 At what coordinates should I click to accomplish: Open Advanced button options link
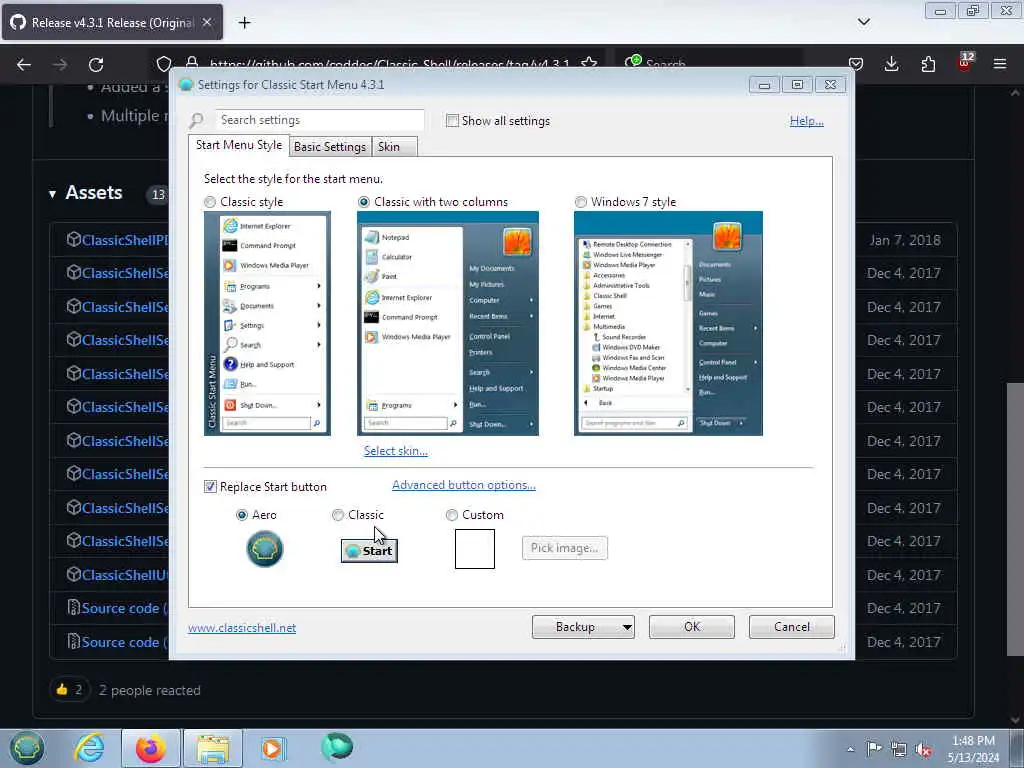click(464, 485)
